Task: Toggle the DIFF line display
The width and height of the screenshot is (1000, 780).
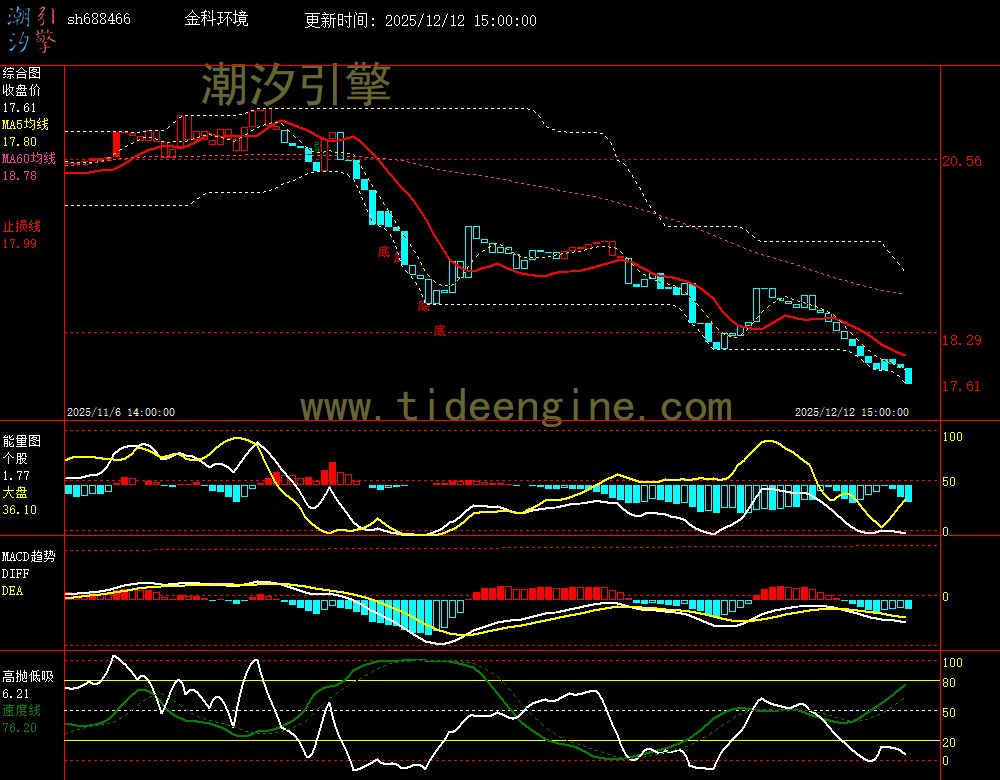Action: click(14, 573)
